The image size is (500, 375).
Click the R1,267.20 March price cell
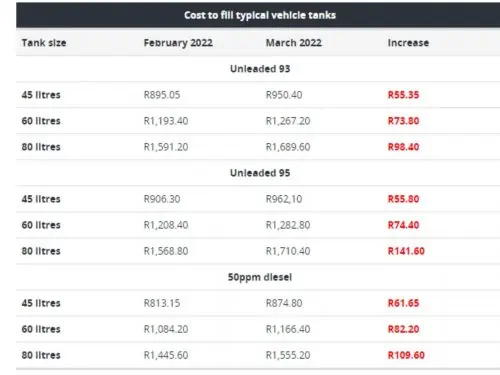pos(288,121)
